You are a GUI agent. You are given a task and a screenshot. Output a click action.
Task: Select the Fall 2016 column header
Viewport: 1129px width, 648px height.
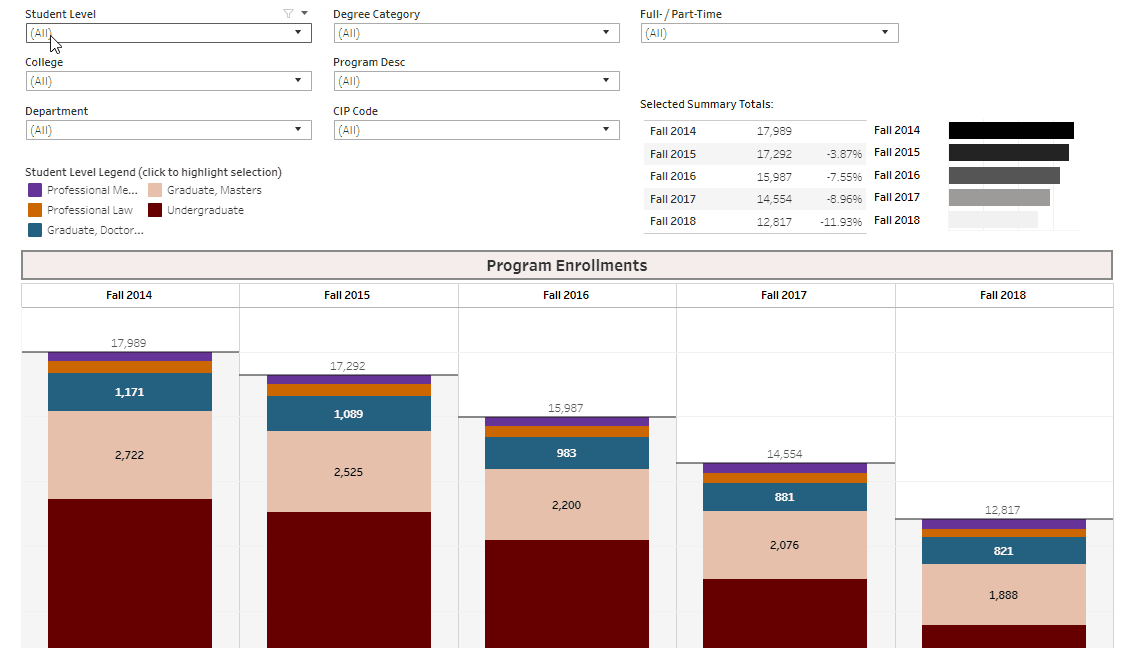pos(566,294)
